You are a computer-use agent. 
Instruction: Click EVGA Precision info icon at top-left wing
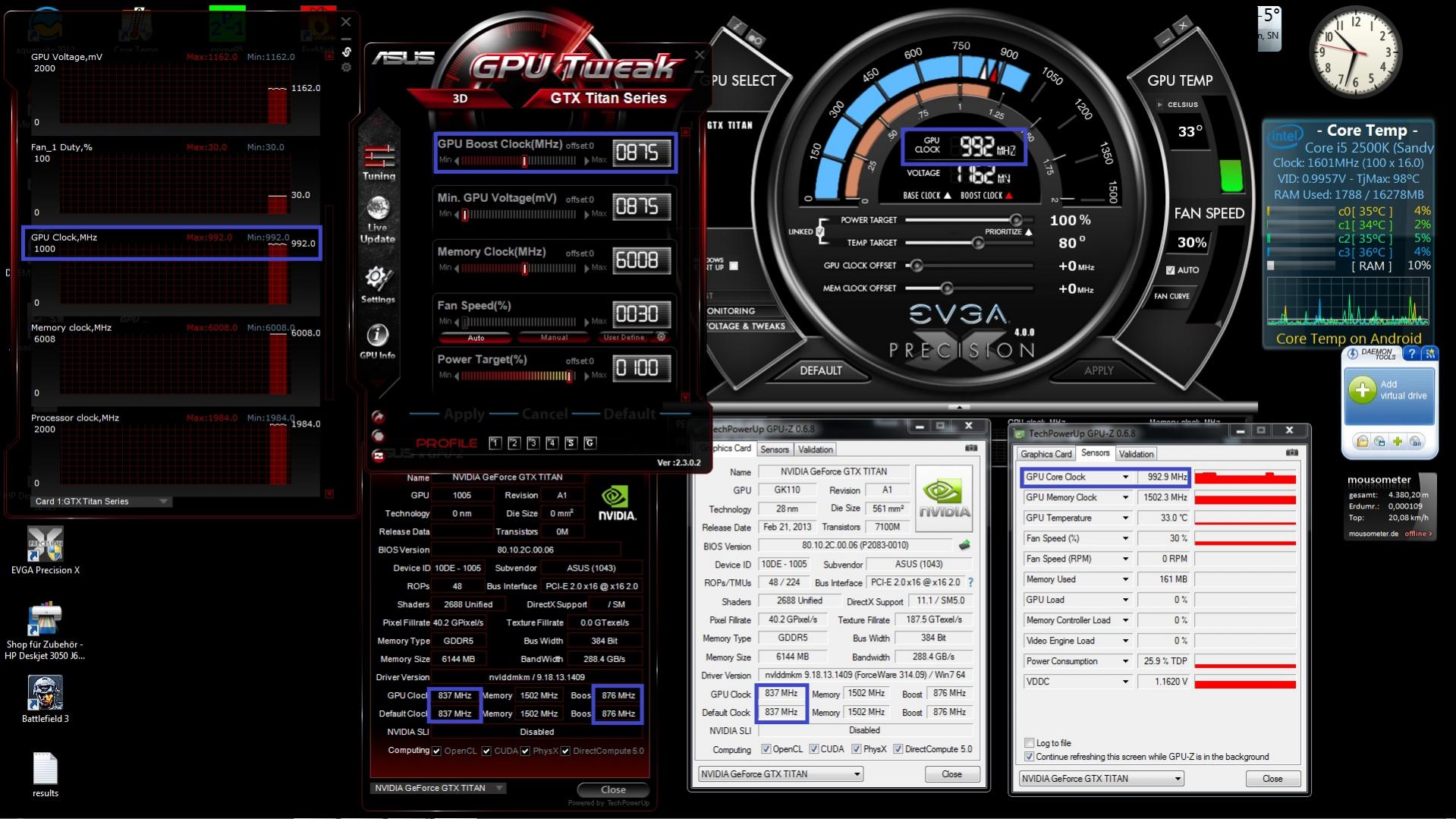(x=737, y=25)
